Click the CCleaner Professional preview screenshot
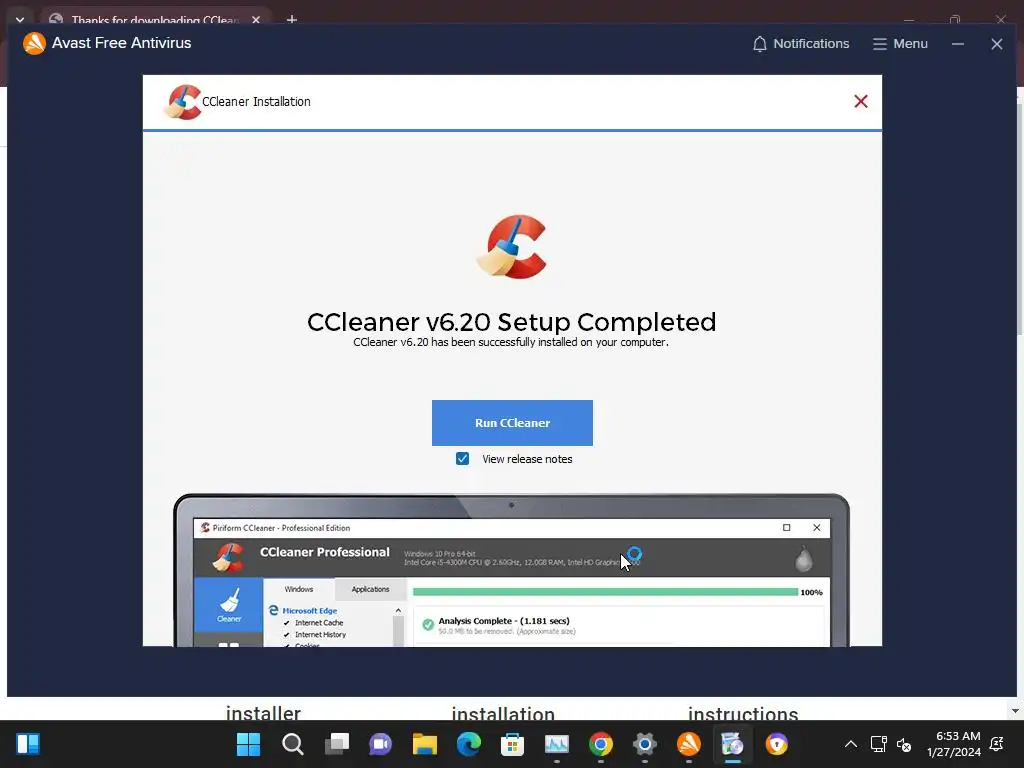The image size is (1024, 768). (511, 570)
